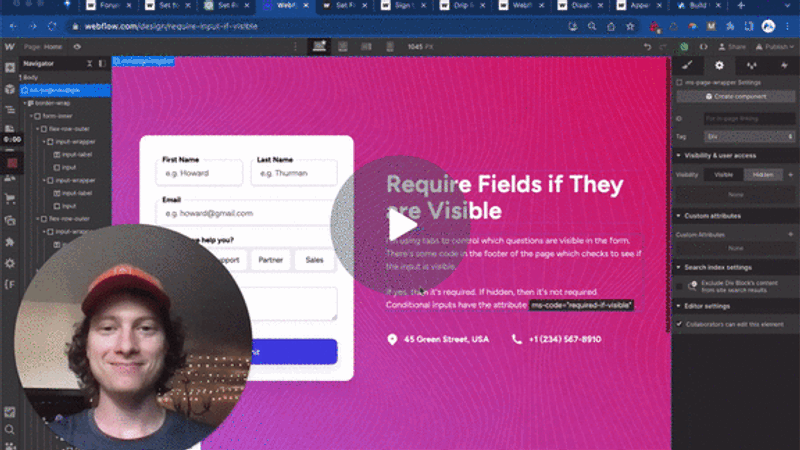Open the code export icon
The width and height of the screenshot is (800, 450).
(x=704, y=46)
